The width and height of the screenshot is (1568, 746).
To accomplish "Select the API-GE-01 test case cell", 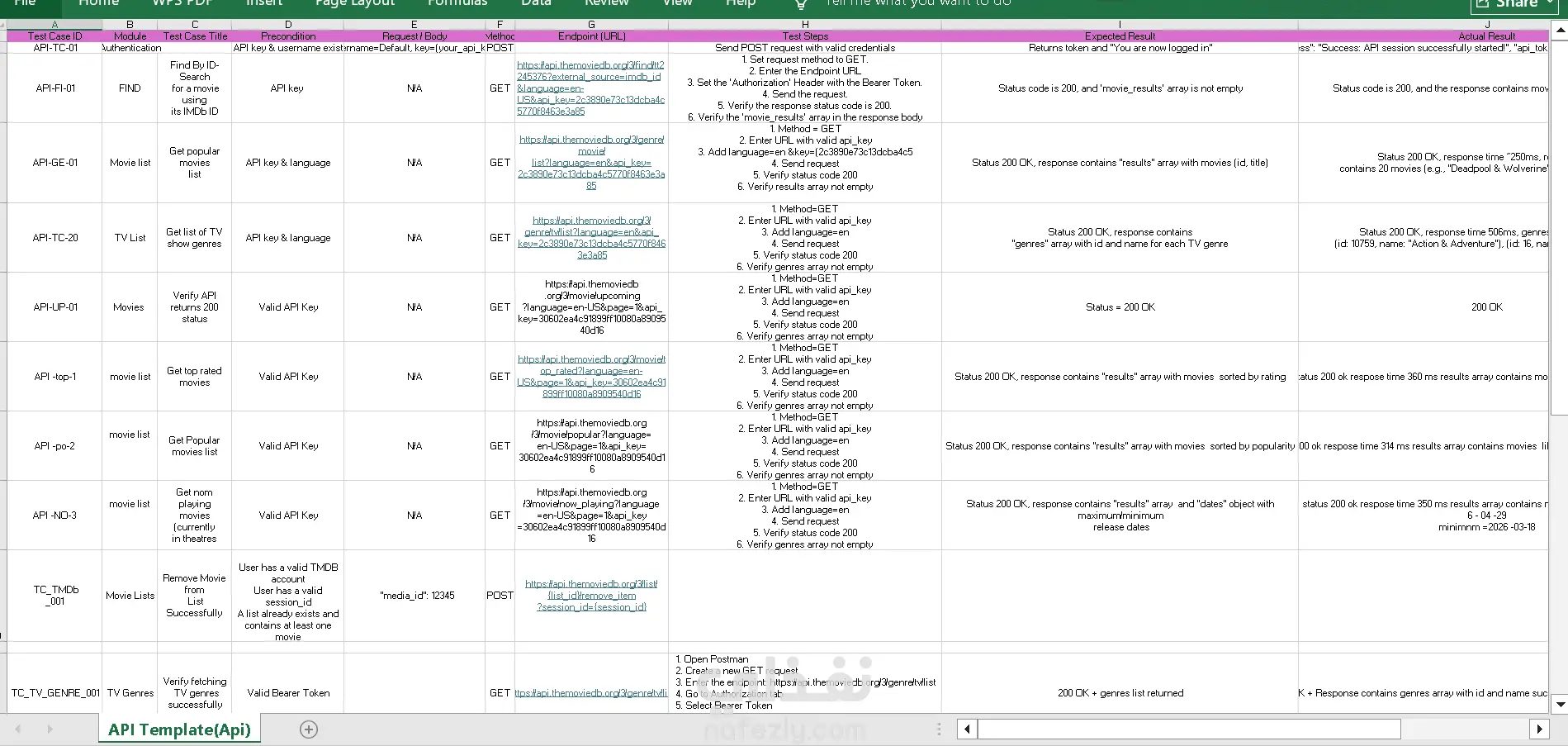I will pos(54,163).
